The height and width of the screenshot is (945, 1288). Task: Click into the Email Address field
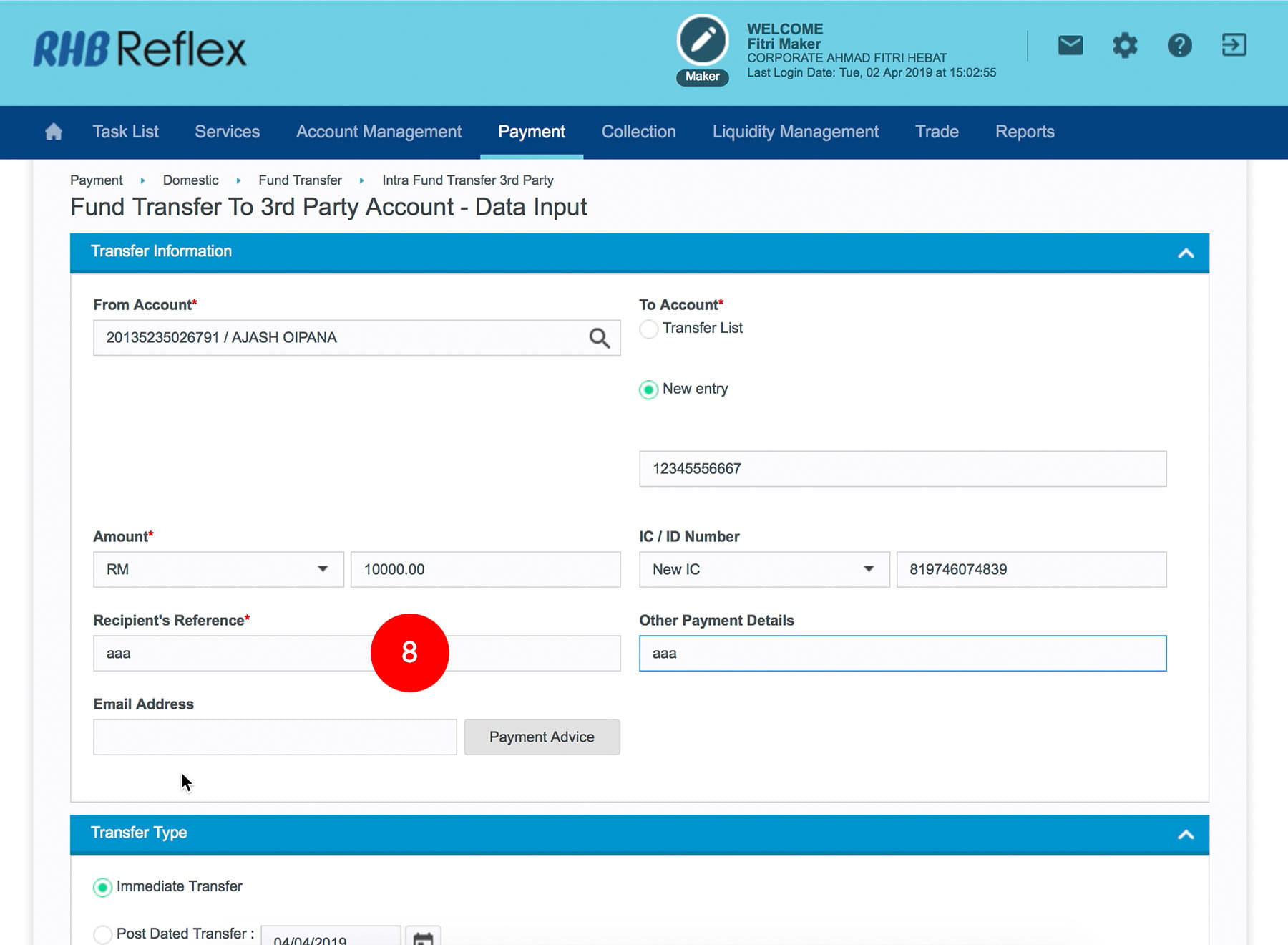[x=275, y=737]
